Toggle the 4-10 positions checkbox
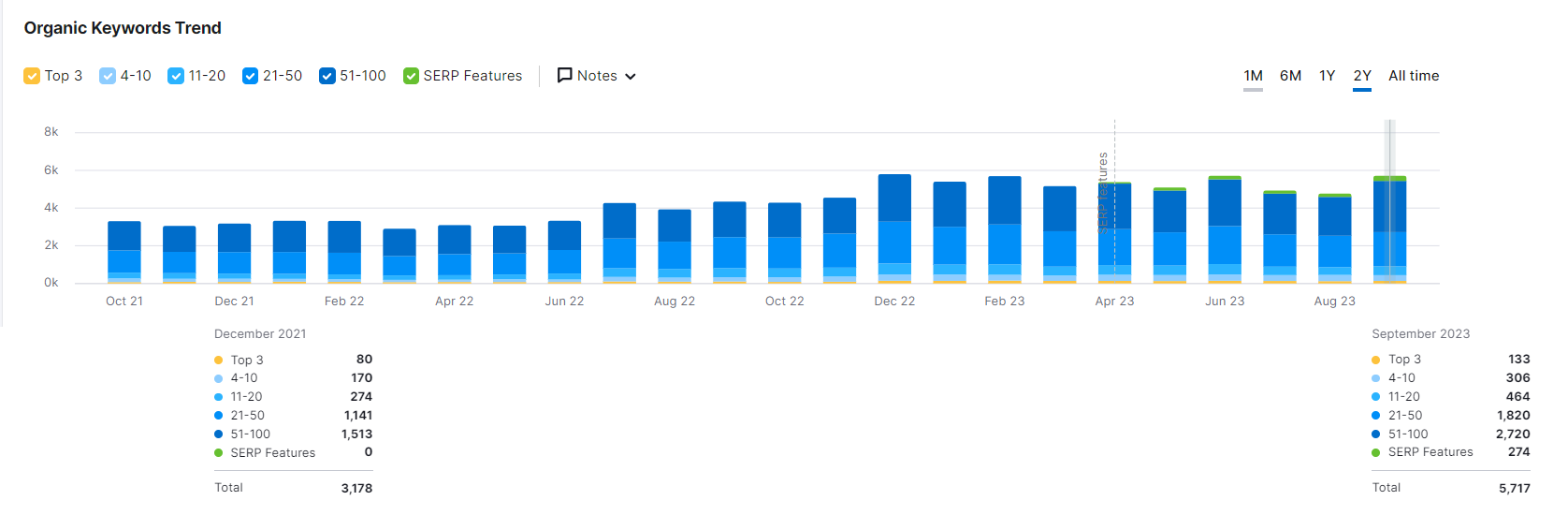The image size is (1568, 530). click(108, 76)
